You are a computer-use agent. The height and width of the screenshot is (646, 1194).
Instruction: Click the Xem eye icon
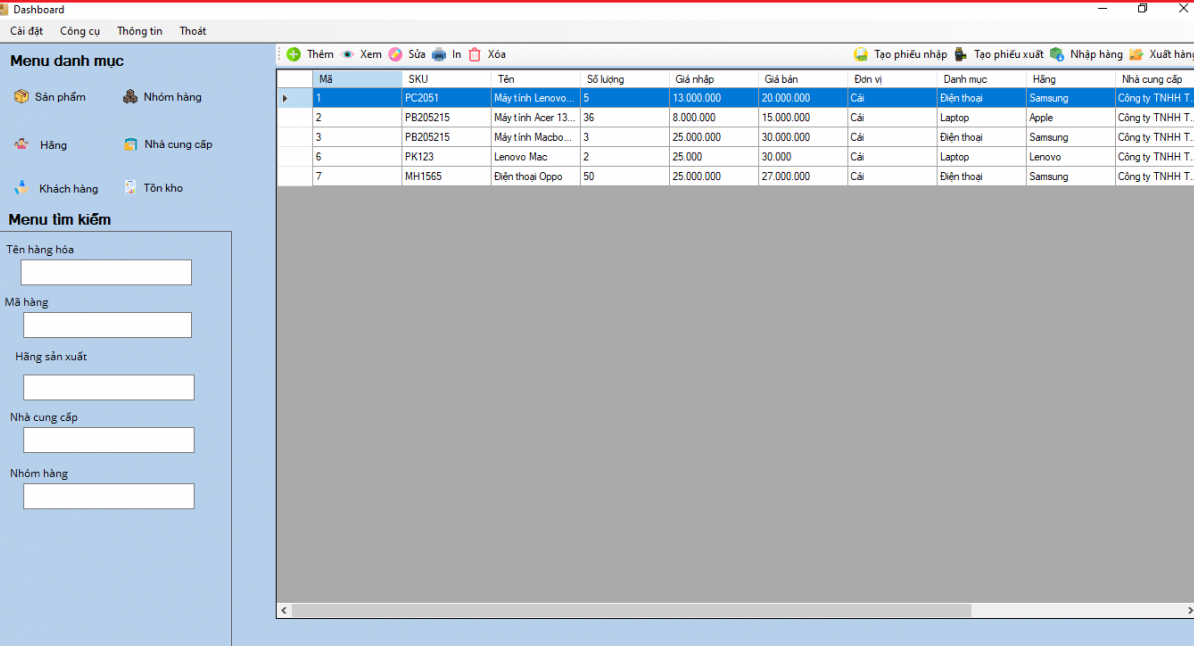[348, 54]
